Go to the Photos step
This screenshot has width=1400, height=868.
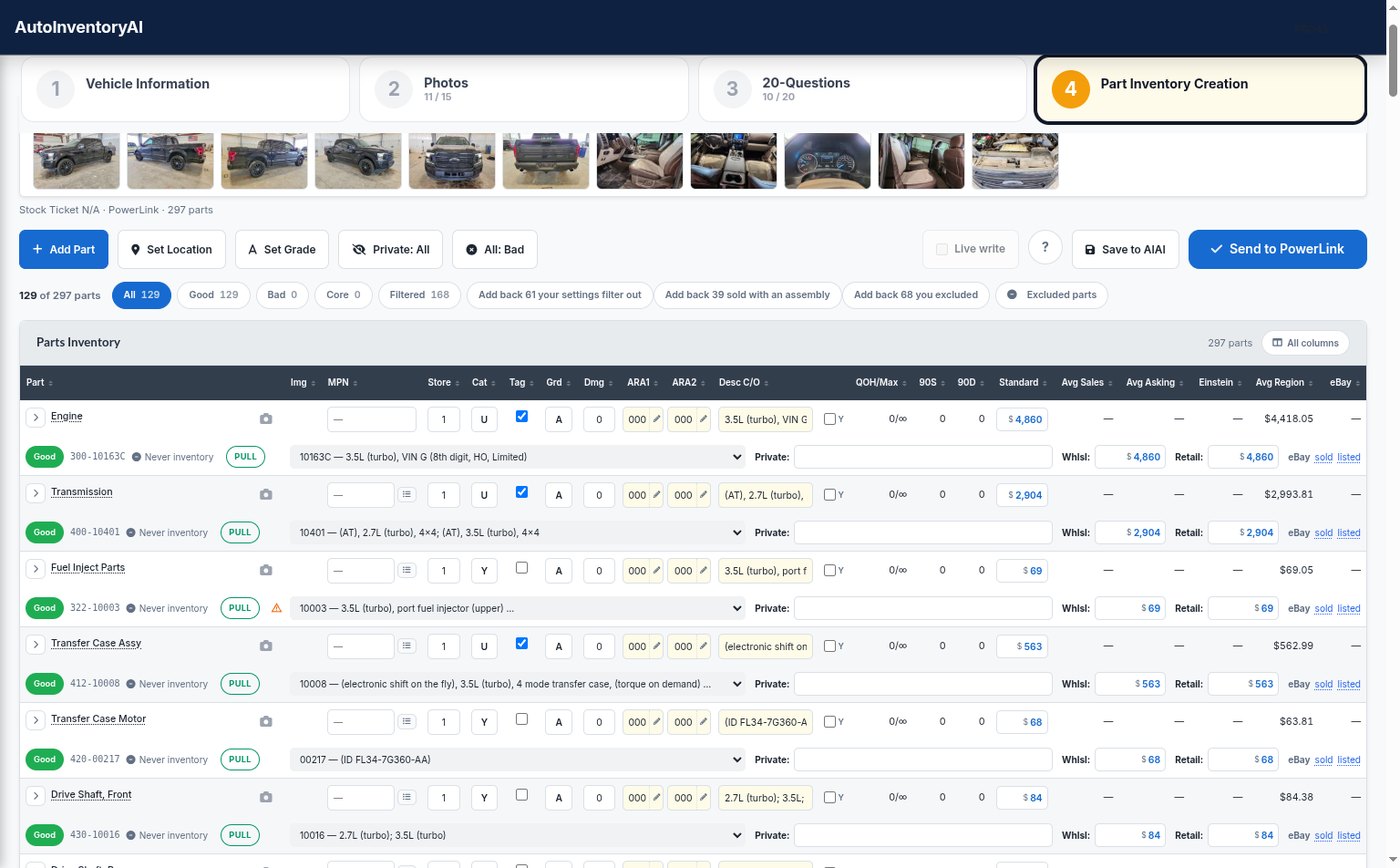tap(524, 89)
